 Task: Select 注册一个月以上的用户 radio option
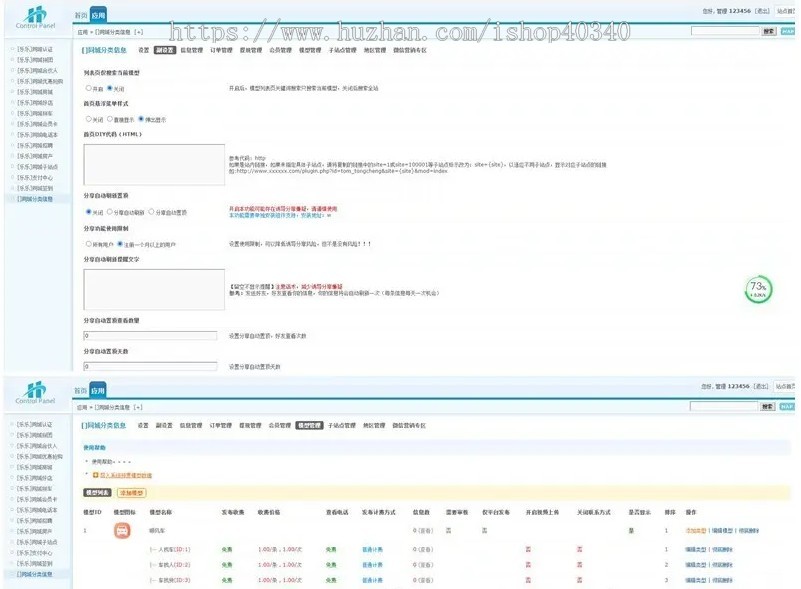[x=120, y=244]
